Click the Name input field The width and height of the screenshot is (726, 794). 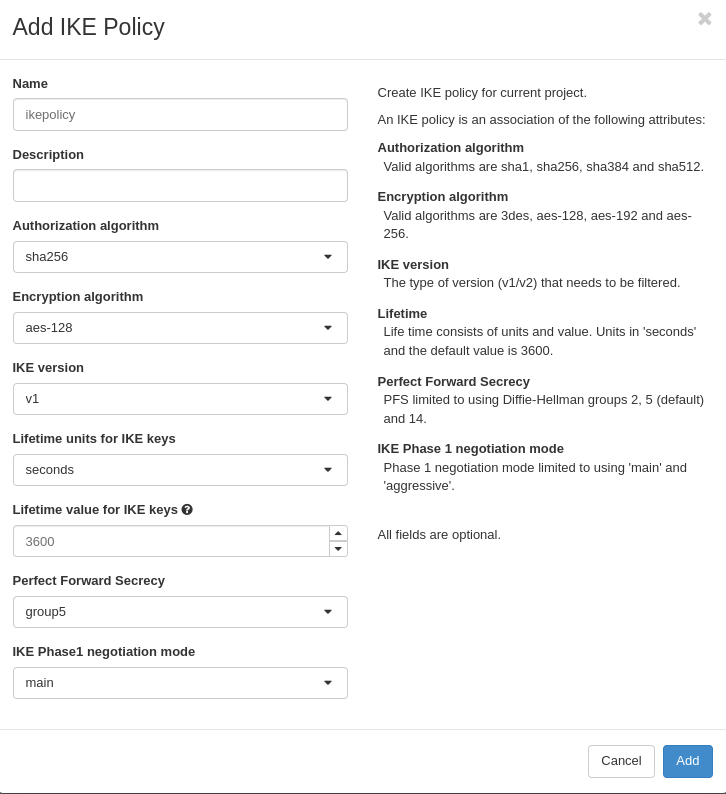coord(180,115)
